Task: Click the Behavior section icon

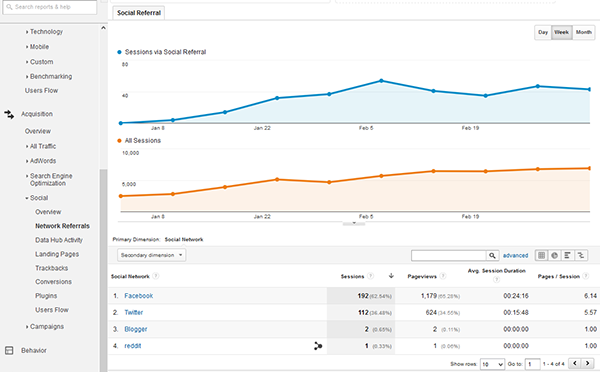Action: tap(9, 350)
